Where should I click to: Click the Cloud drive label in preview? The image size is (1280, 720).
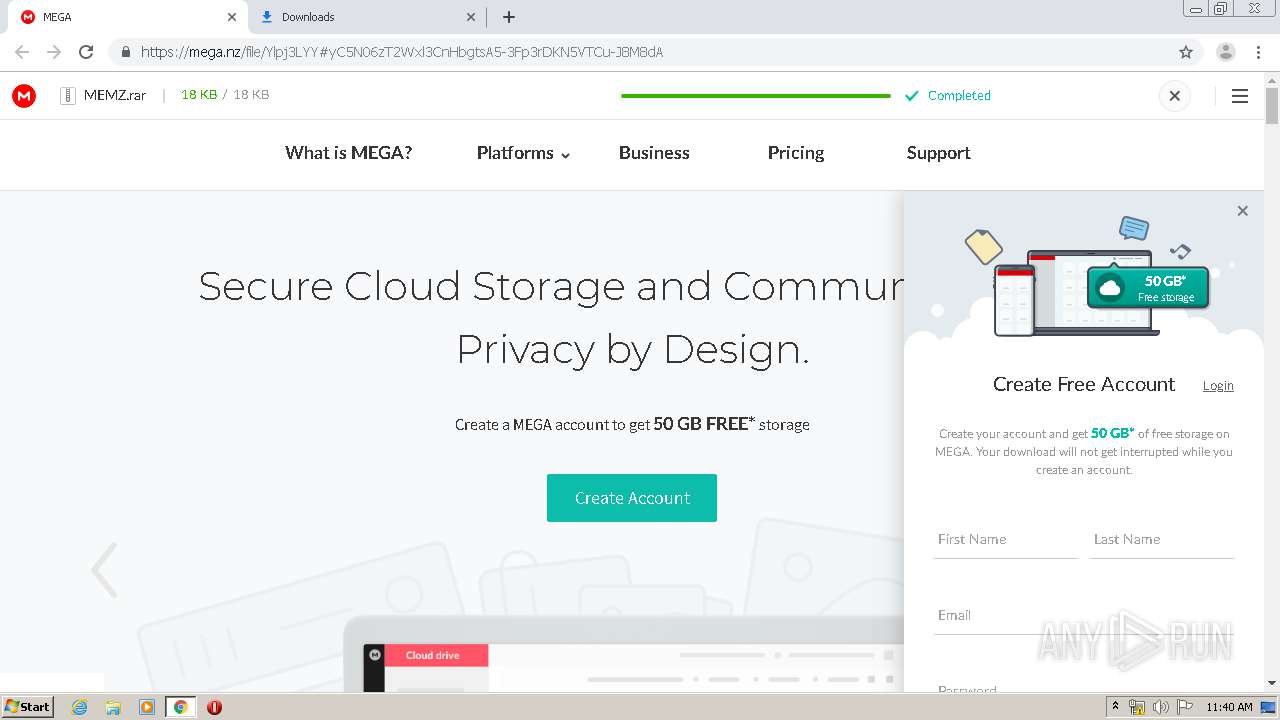(432, 656)
